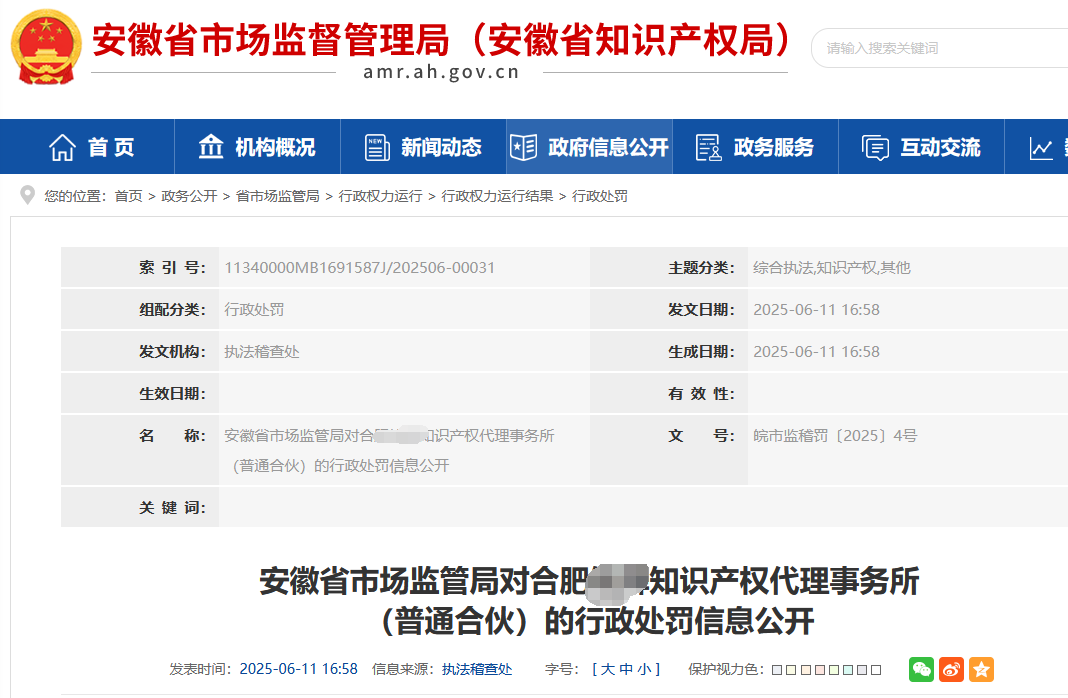Share via the QQ Zone star icon
The image size is (1068, 698).
tap(981, 669)
